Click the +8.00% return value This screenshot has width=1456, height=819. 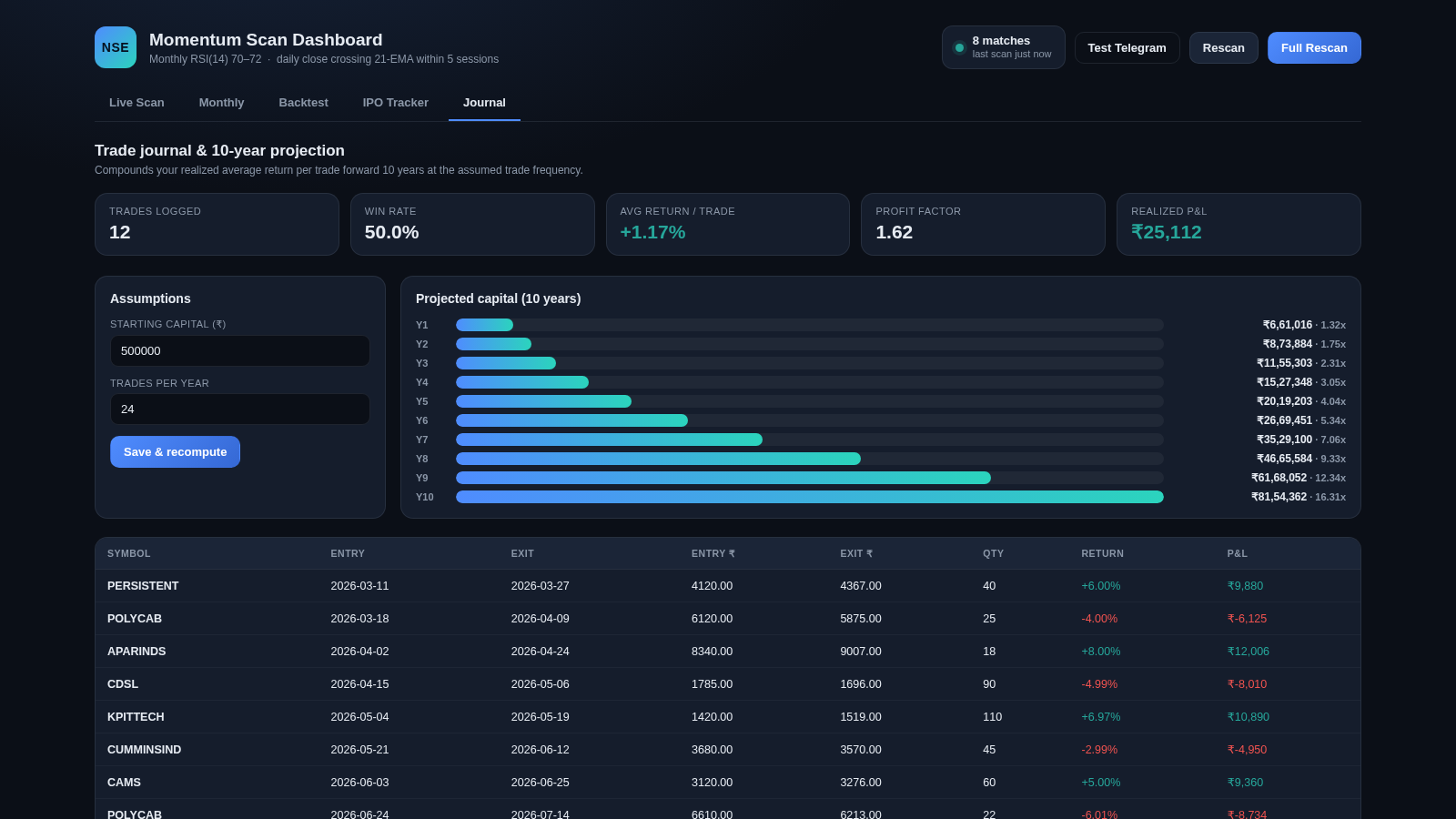coord(1101,652)
